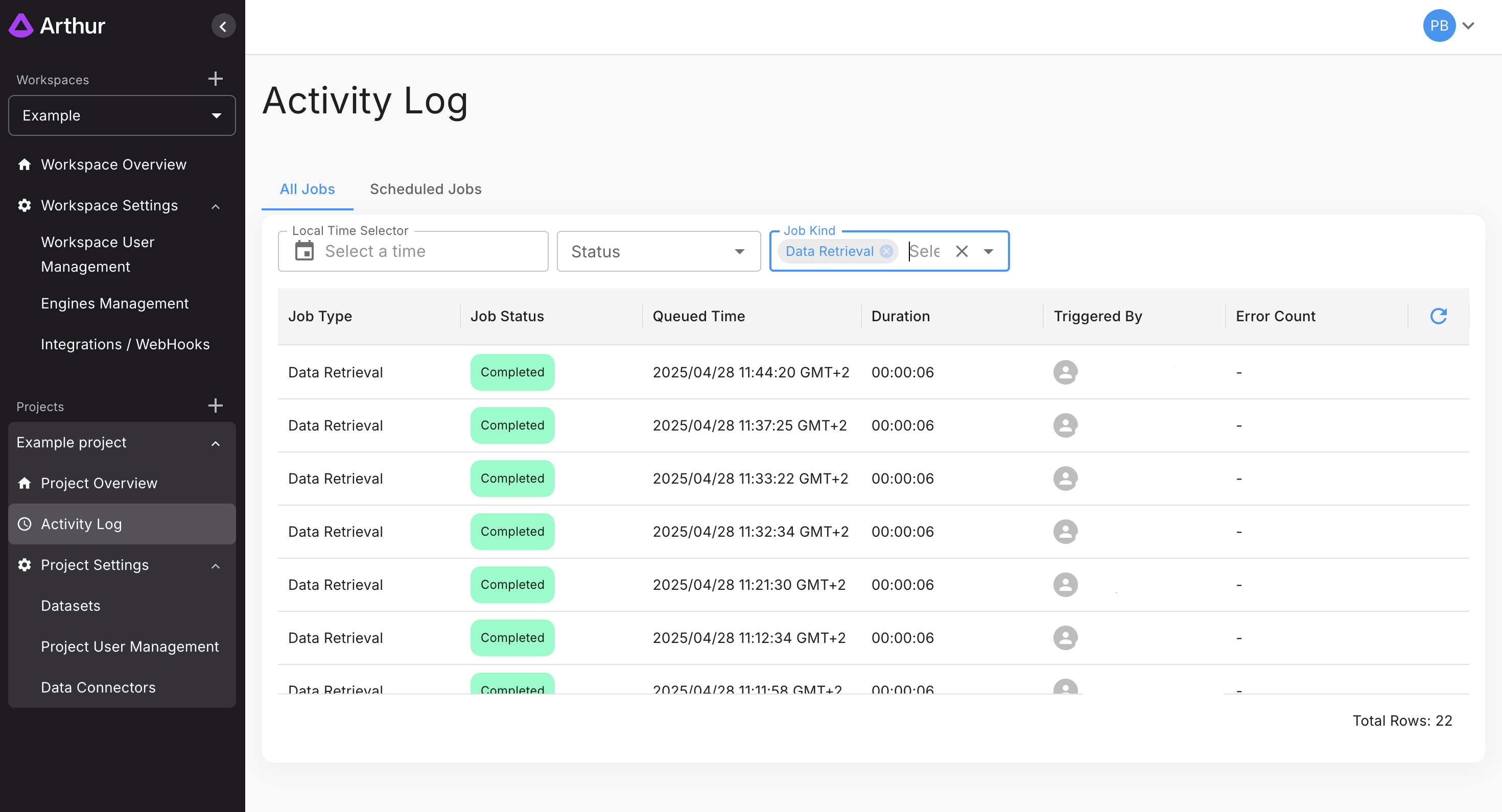Open the Status filter dropdown
Viewport: 1502px width, 812px height.
pyautogui.click(x=659, y=251)
